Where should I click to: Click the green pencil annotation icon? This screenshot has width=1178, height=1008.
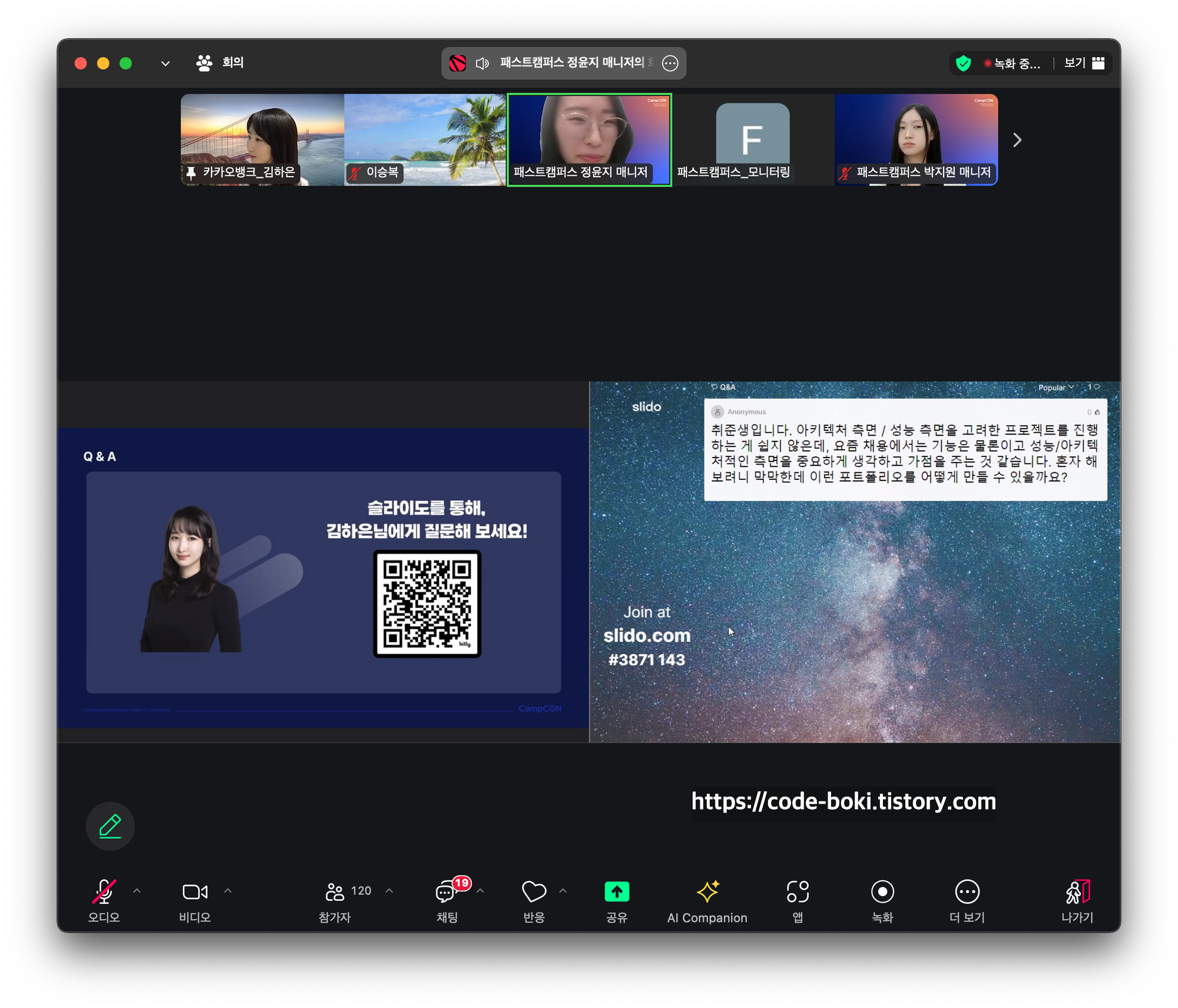point(110,826)
